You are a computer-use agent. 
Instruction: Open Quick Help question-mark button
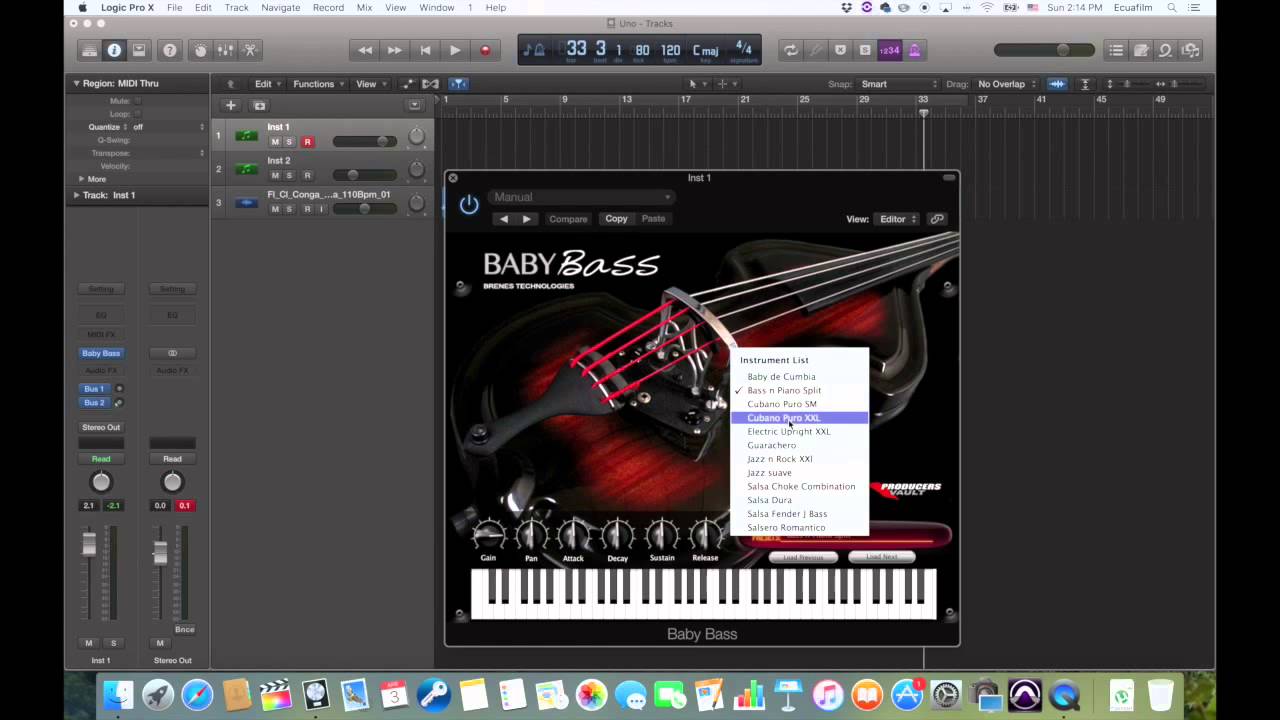pos(170,50)
